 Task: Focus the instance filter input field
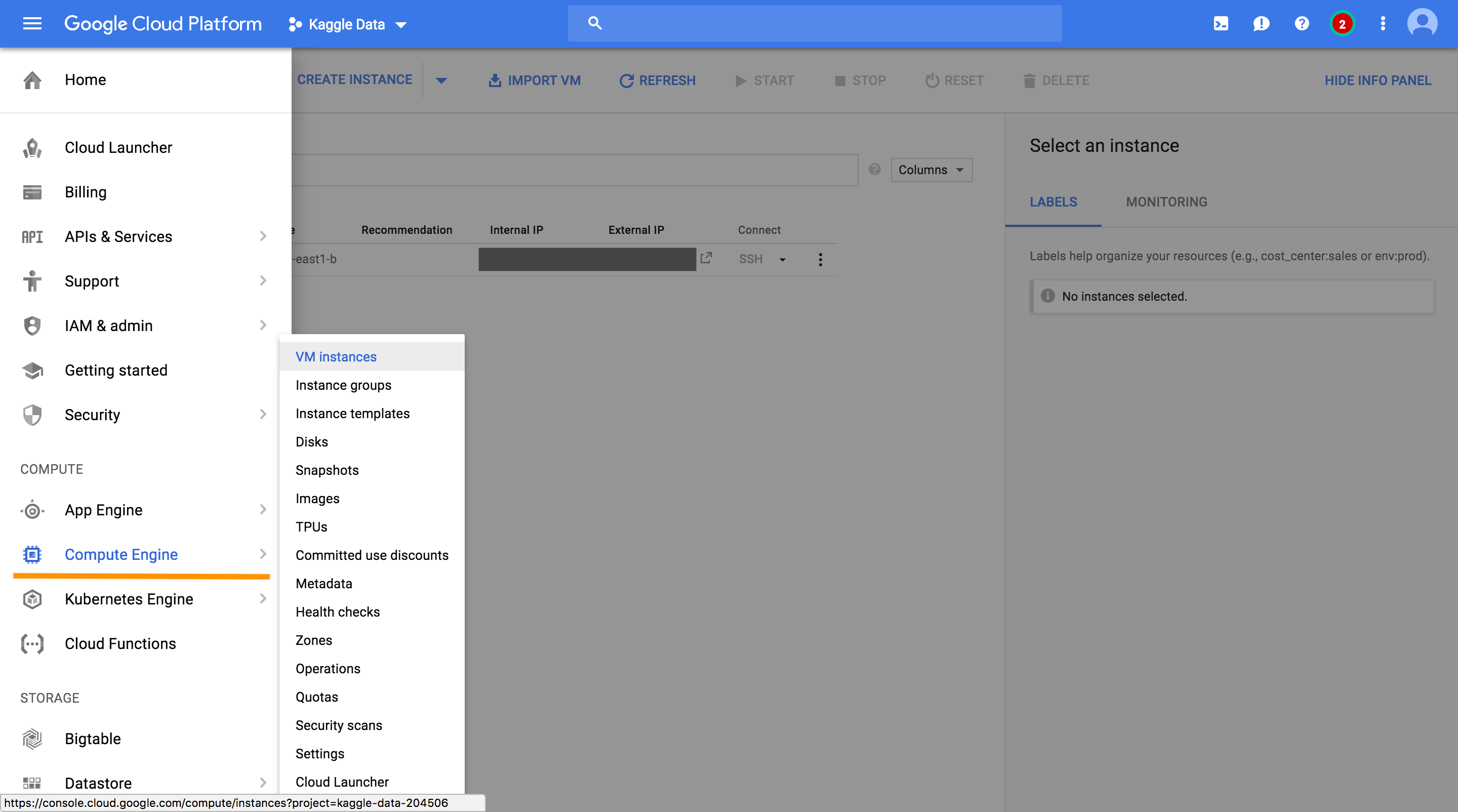click(575, 170)
